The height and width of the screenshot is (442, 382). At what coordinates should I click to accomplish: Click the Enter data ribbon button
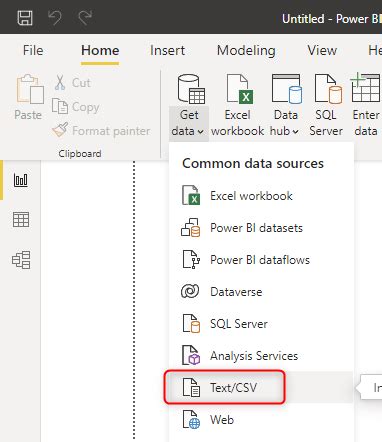pyautogui.click(x=366, y=105)
